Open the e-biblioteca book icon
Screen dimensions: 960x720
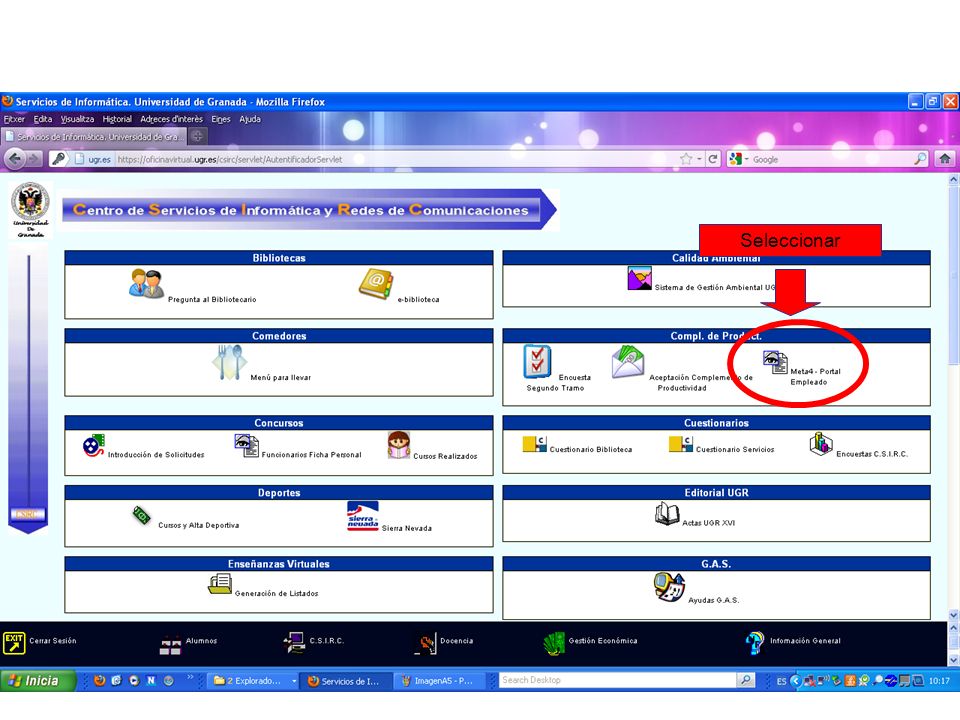pyautogui.click(x=375, y=284)
